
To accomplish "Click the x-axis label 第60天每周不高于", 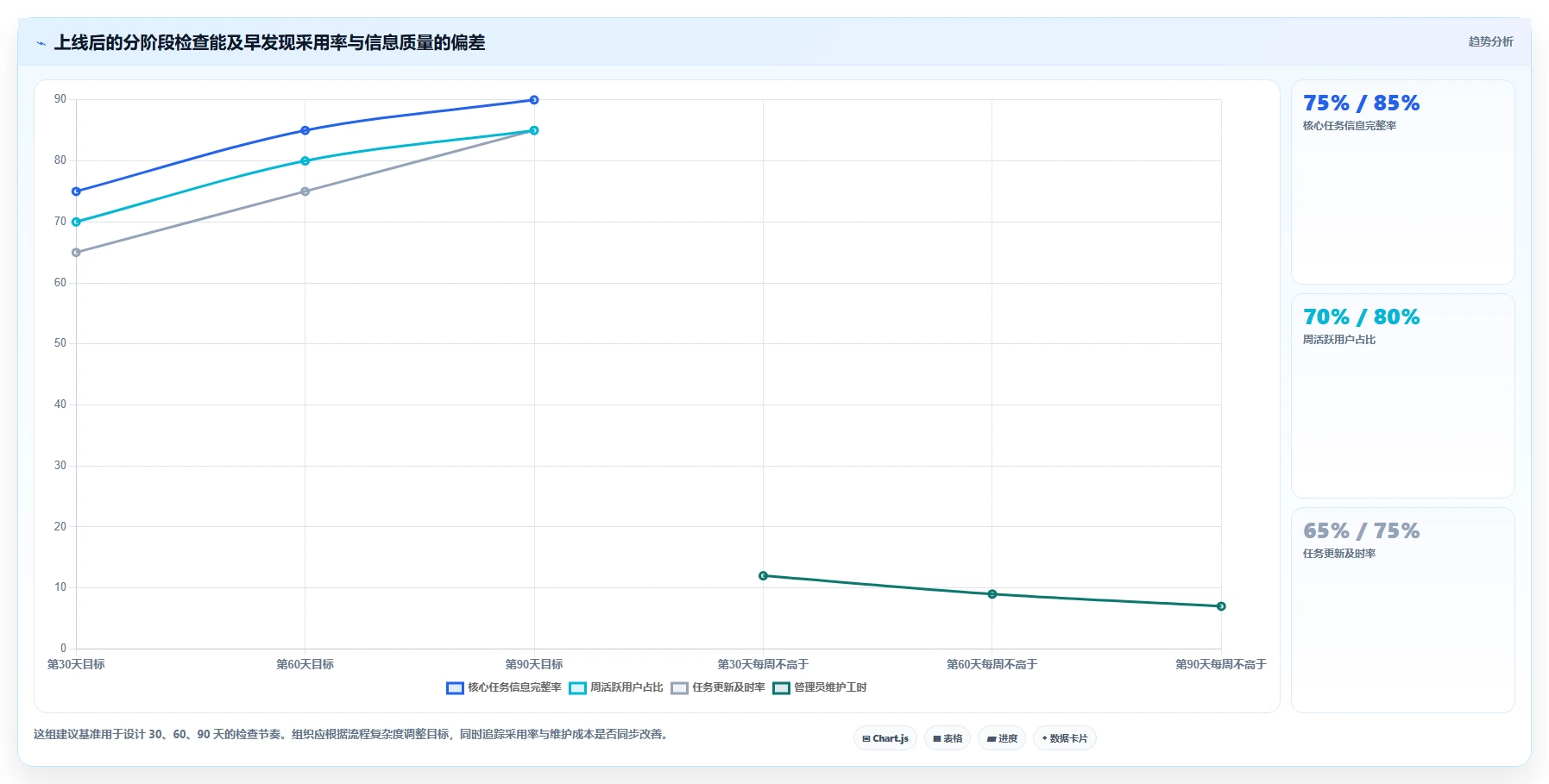I will point(992,664).
